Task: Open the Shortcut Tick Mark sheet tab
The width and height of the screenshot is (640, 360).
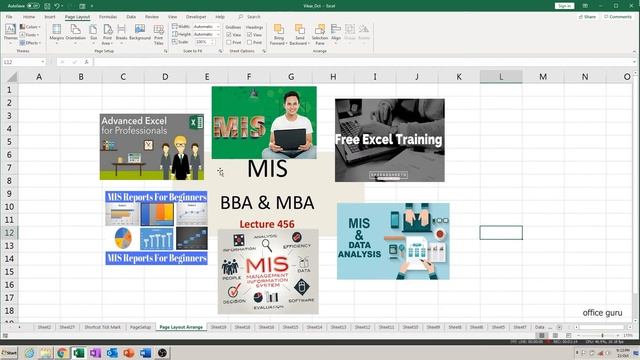Action: click(102, 327)
